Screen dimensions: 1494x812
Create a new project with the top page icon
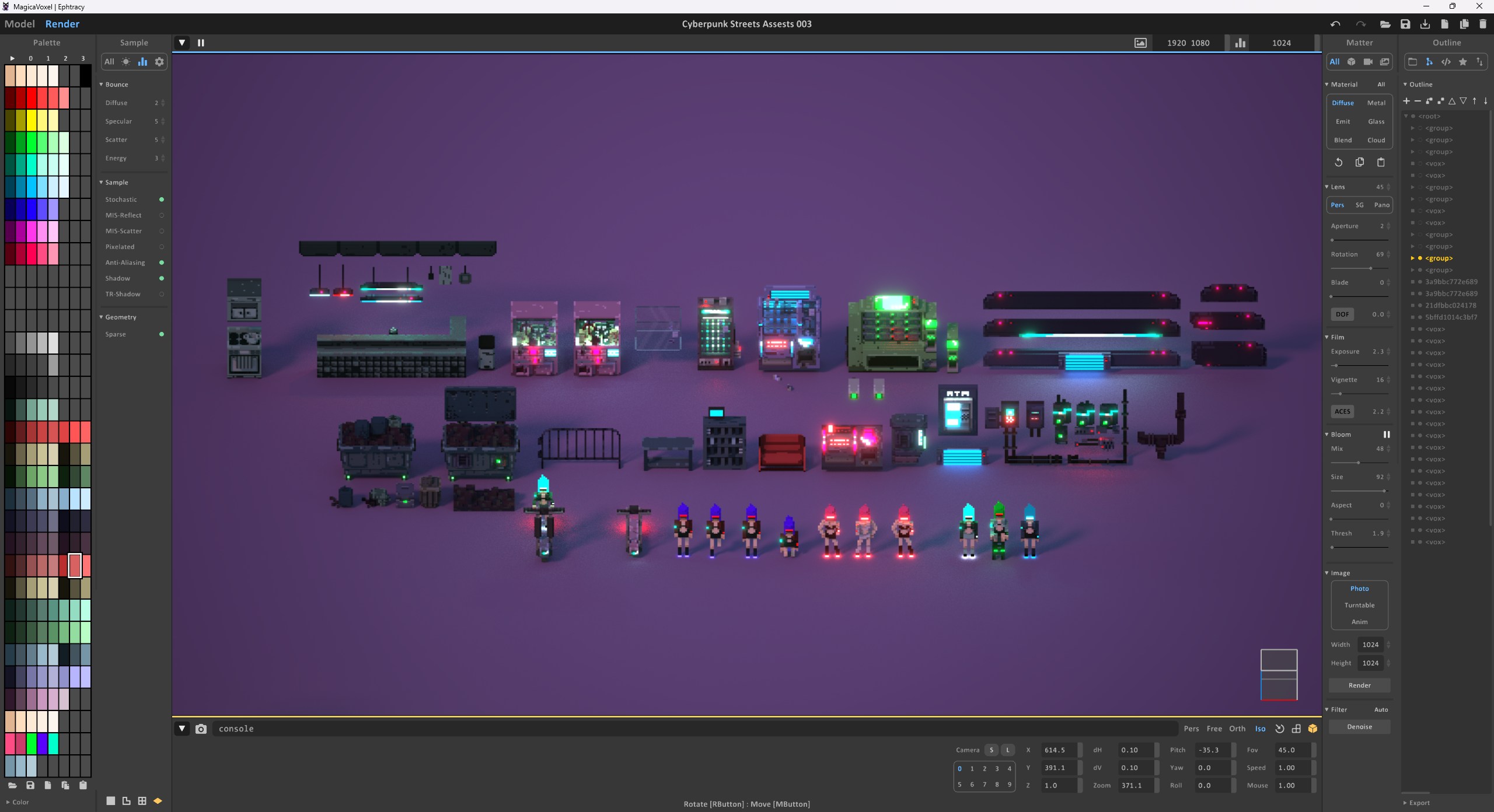point(1445,24)
